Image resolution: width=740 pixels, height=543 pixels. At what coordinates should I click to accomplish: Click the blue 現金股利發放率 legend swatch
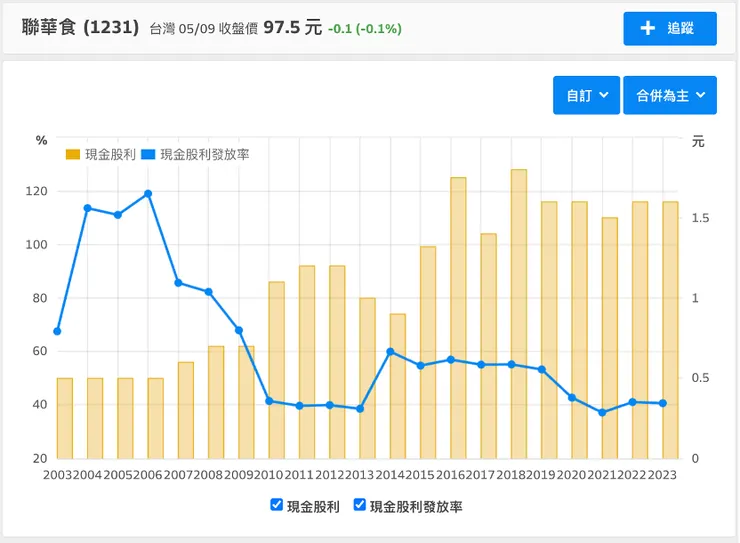click(148, 155)
